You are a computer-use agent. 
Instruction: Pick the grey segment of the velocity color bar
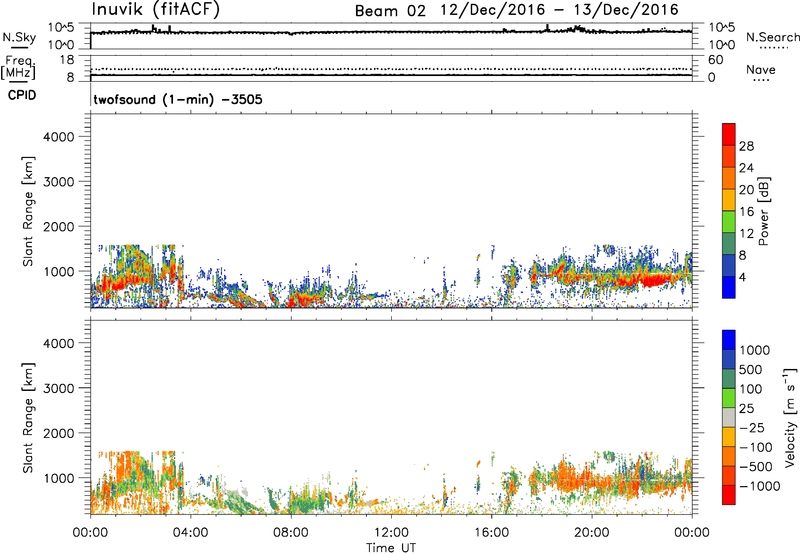729,417
